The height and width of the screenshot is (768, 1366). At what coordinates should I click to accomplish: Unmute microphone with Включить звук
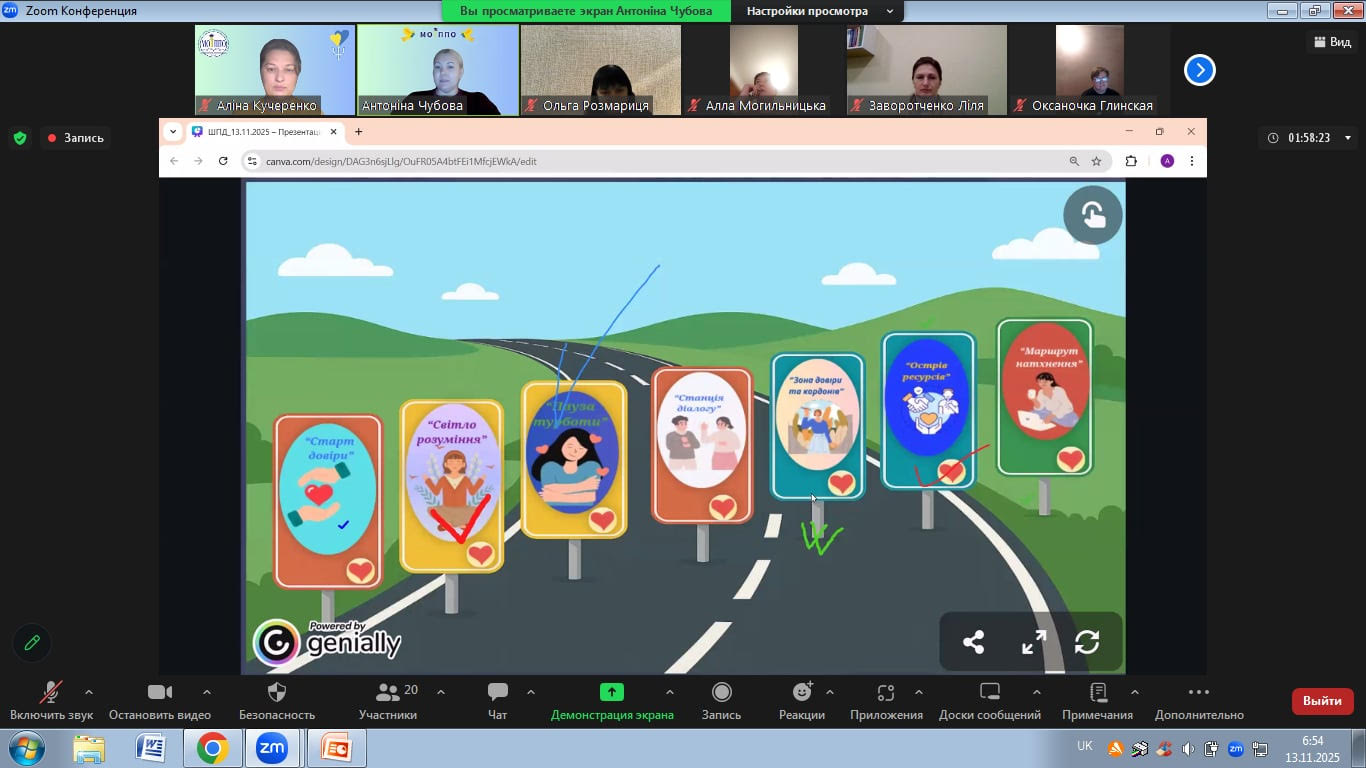[51, 700]
